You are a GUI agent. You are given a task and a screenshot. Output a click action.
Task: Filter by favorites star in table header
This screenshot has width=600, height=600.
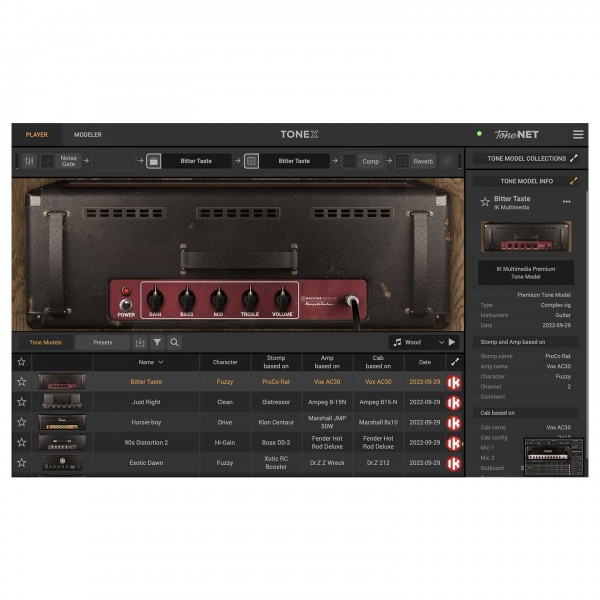tap(21, 362)
